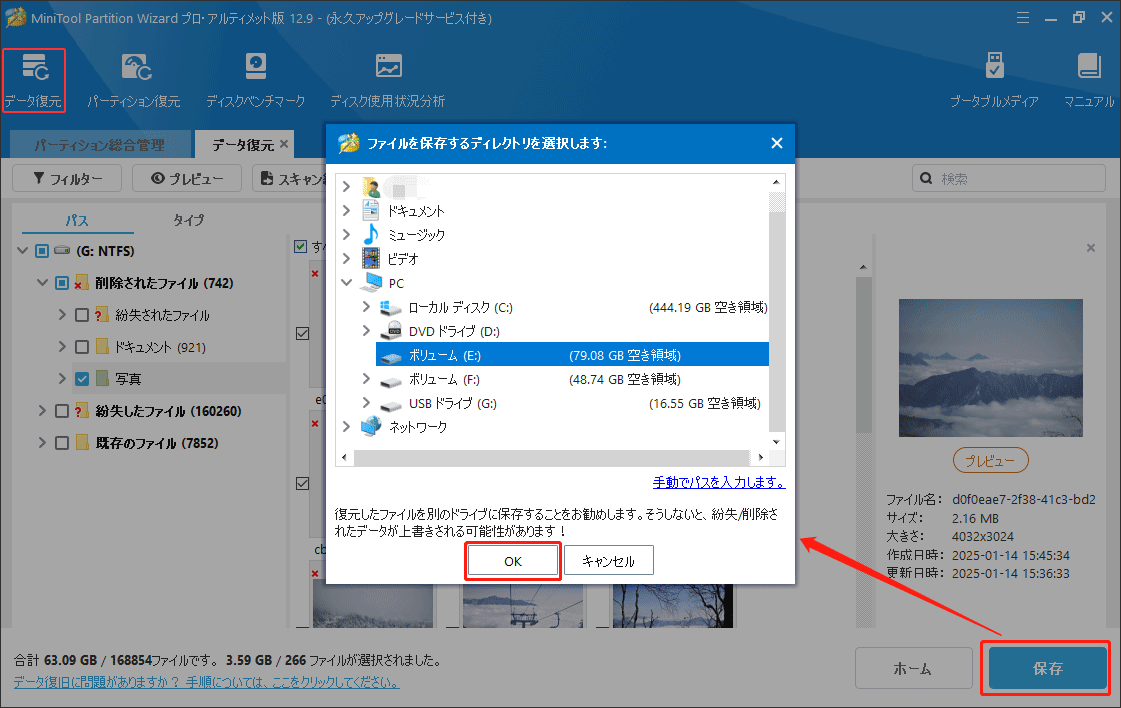Switch to パーティション総合管理 tab
The width and height of the screenshot is (1121, 708).
[100, 144]
